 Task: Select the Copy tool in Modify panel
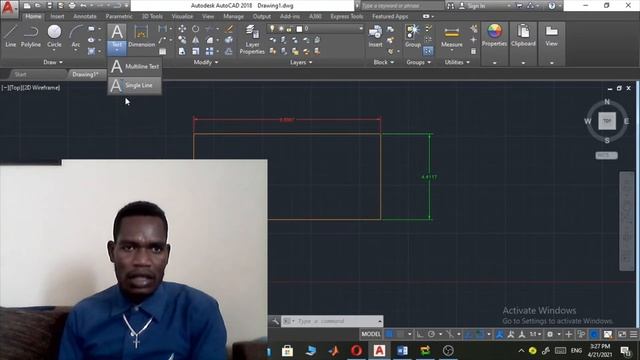click(182, 40)
